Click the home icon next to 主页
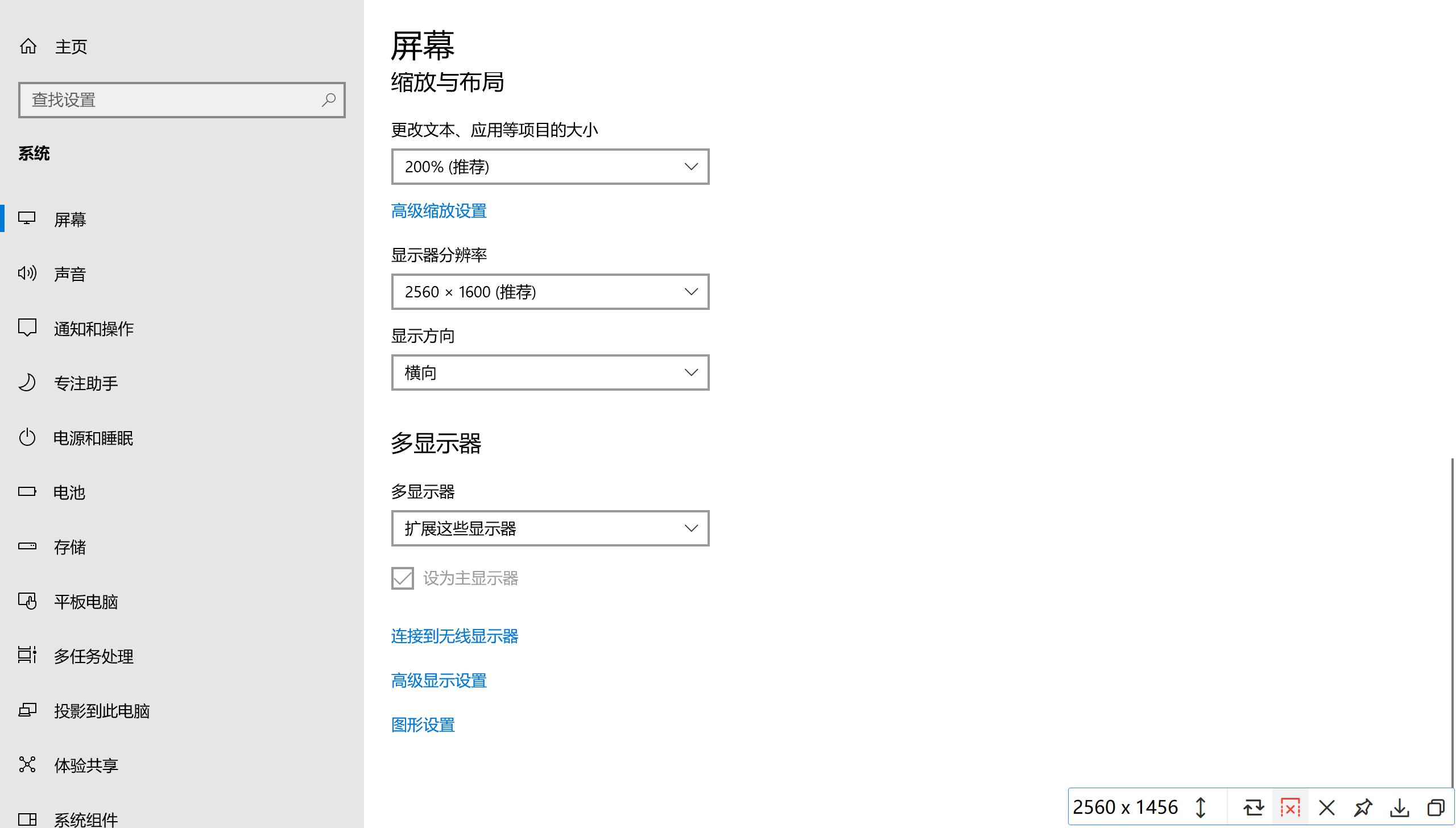The image size is (1456, 828). pyautogui.click(x=28, y=46)
